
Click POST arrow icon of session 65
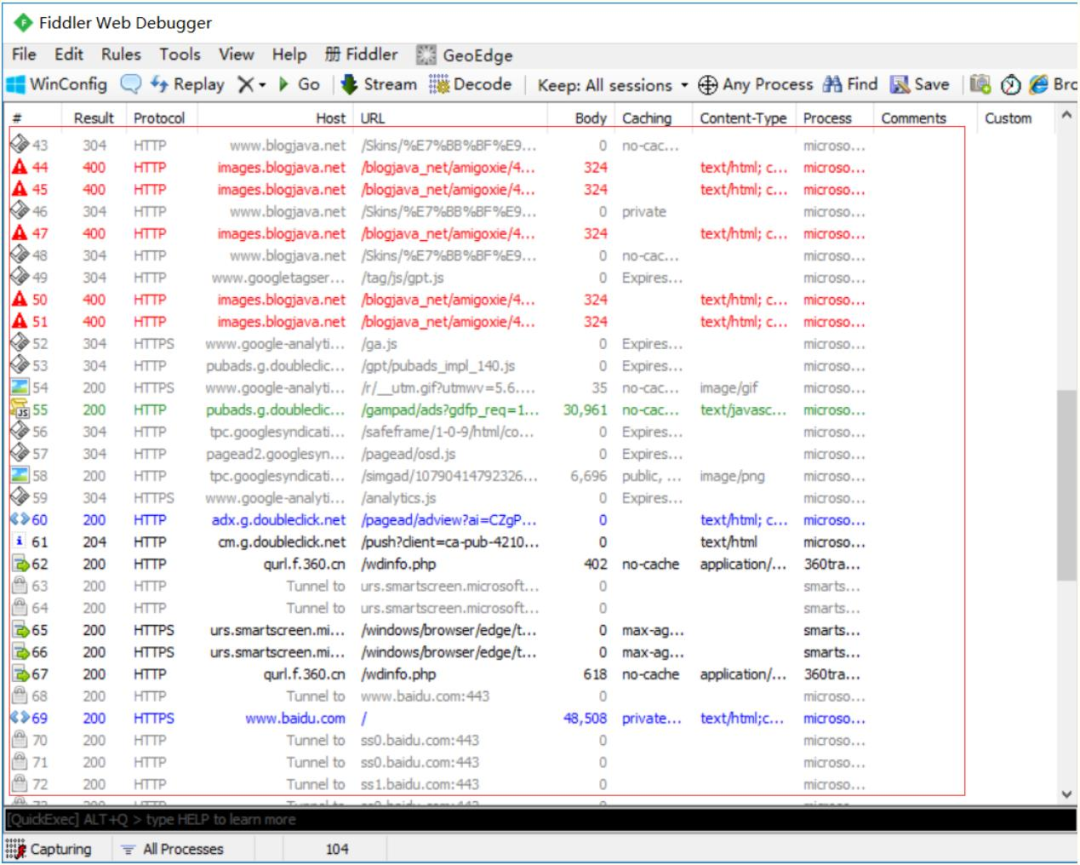21,630
